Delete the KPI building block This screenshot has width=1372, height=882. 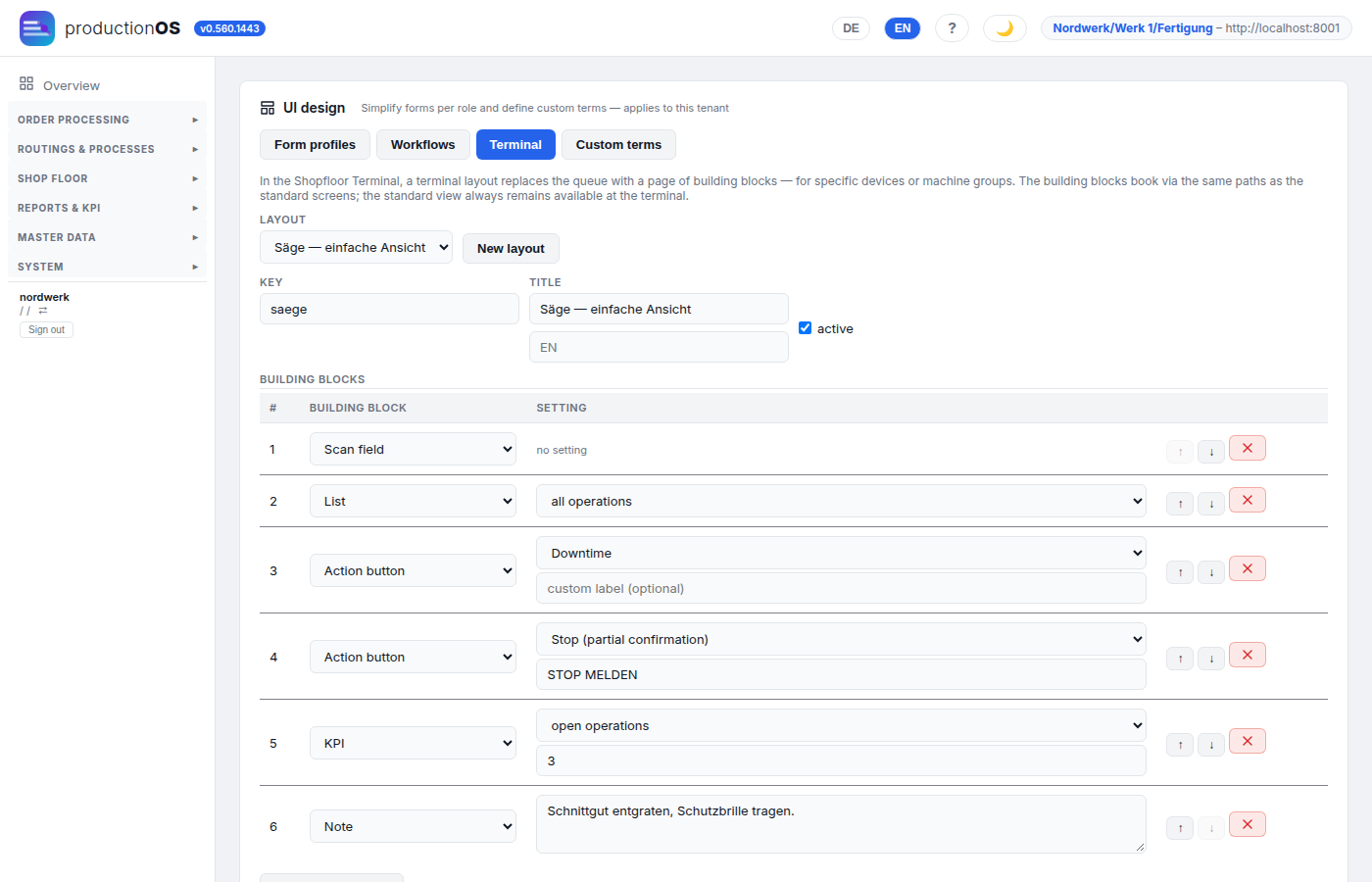pyautogui.click(x=1248, y=741)
